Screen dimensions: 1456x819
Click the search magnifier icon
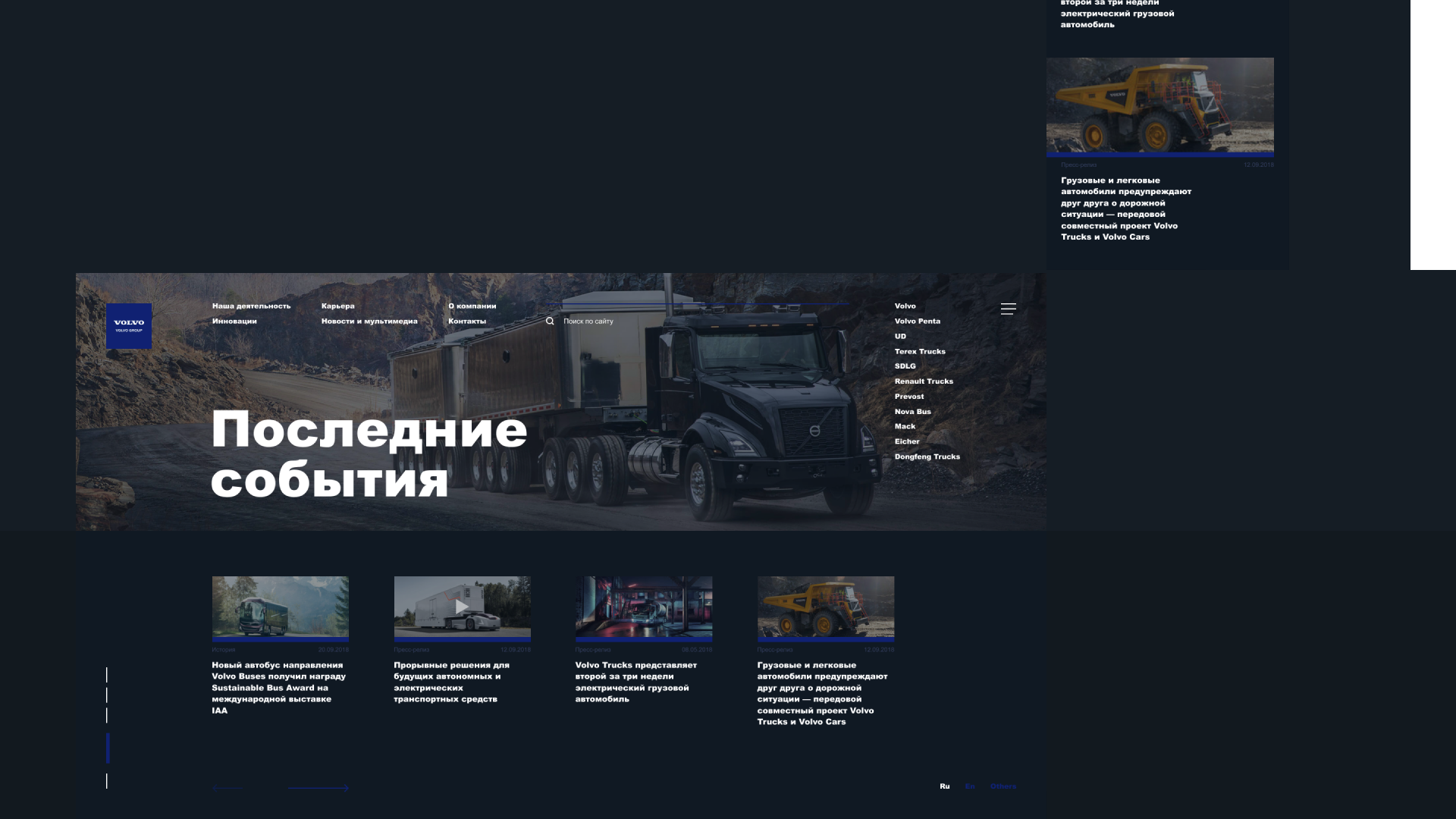coord(550,322)
